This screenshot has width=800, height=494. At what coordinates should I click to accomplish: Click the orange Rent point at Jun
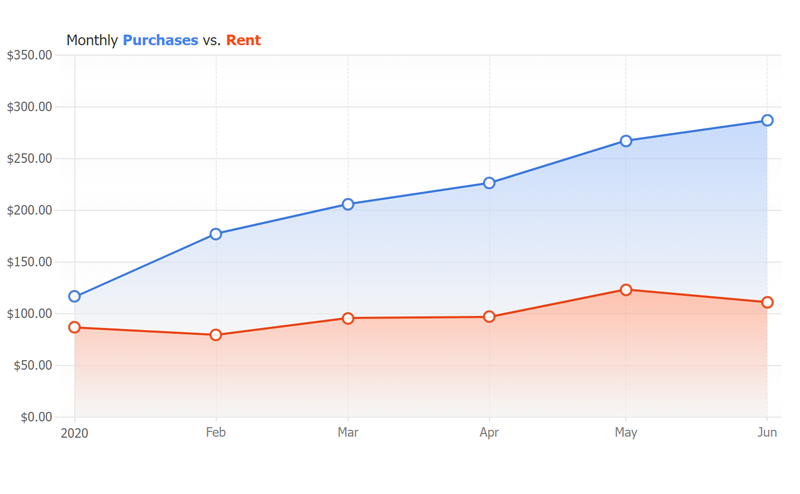pos(767,302)
